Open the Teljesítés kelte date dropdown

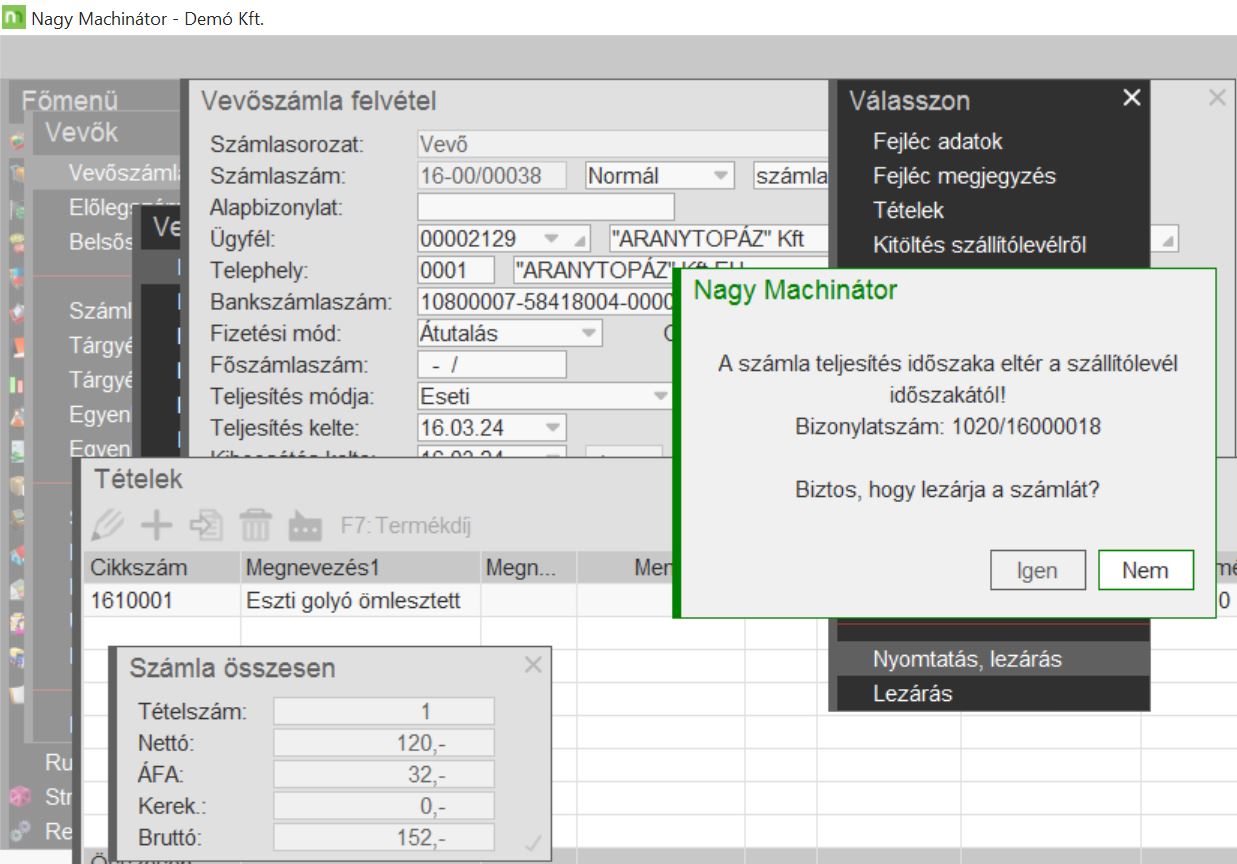coord(552,428)
